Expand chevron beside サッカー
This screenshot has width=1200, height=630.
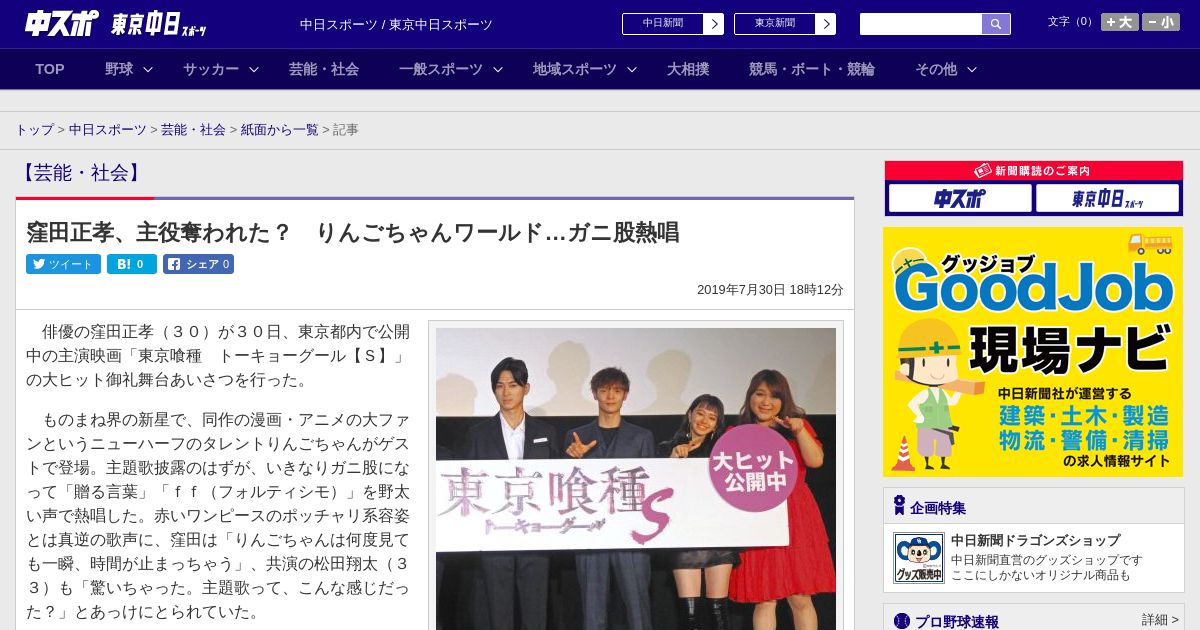(254, 69)
